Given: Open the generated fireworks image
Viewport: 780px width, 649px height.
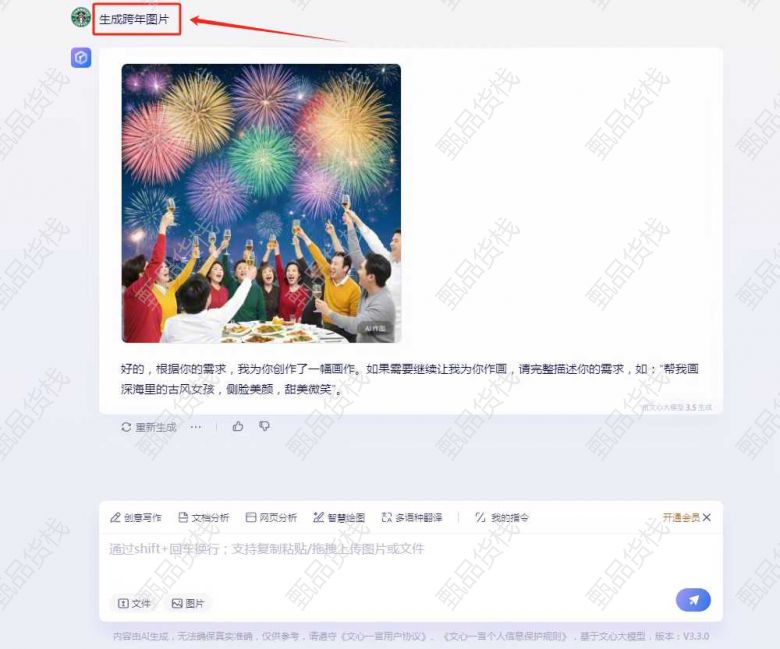Looking at the screenshot, I should point(261,203).
